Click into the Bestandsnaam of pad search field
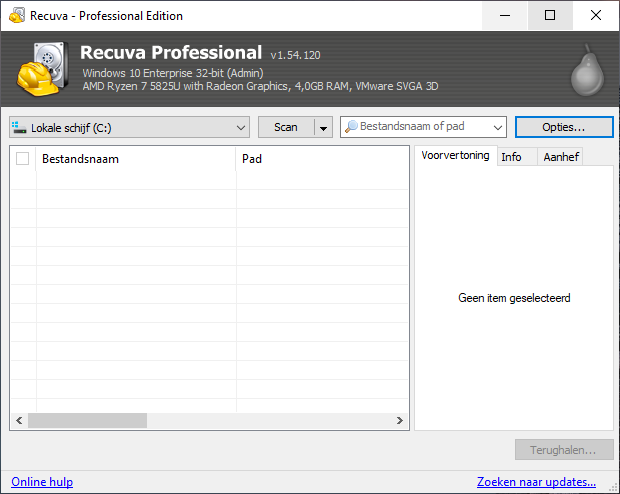Image resolution: width=620 pixels, height=494 pixels. [x=423, y=127]
